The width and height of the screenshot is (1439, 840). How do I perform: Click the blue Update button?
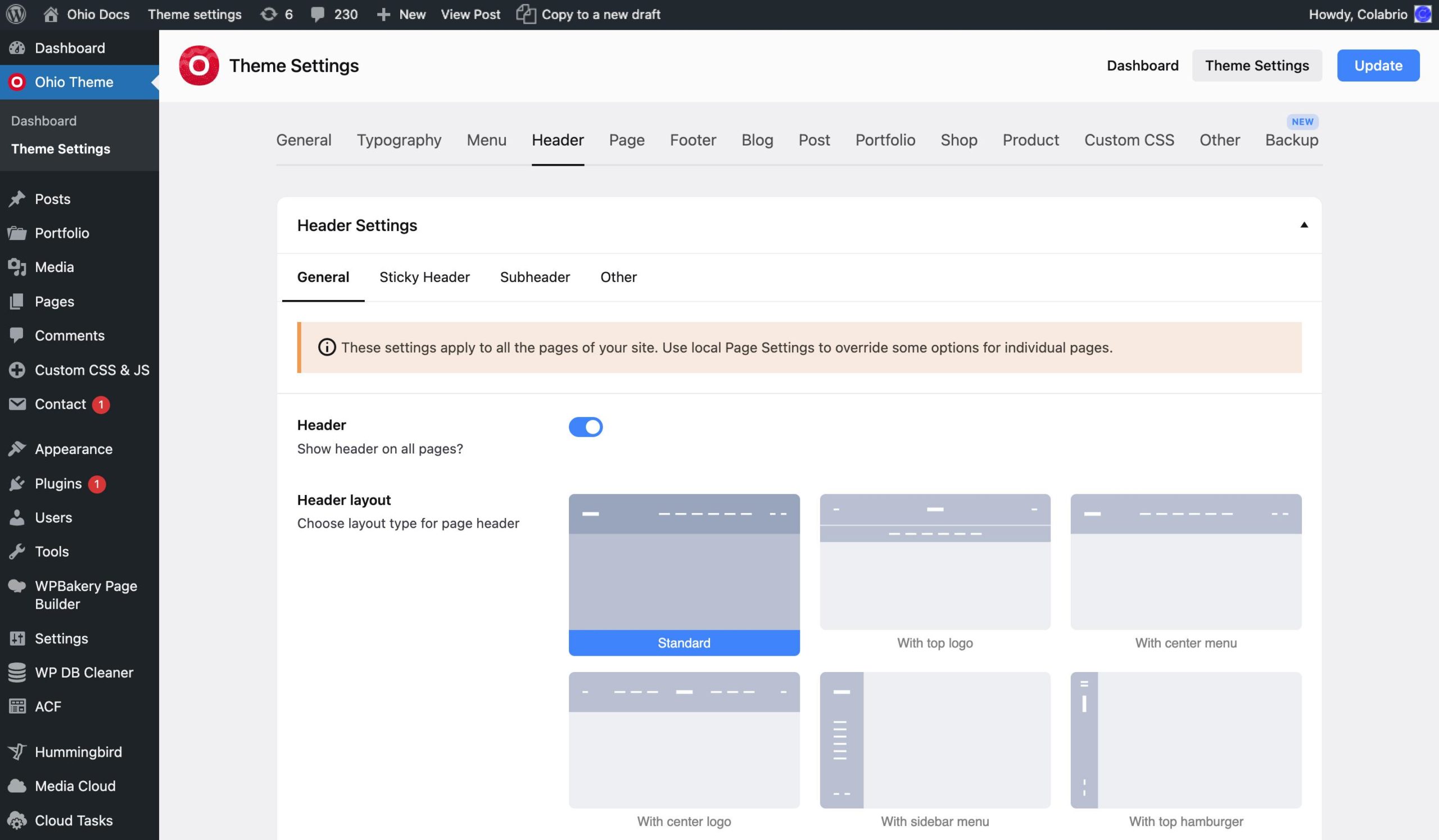tap(1378, 66)
